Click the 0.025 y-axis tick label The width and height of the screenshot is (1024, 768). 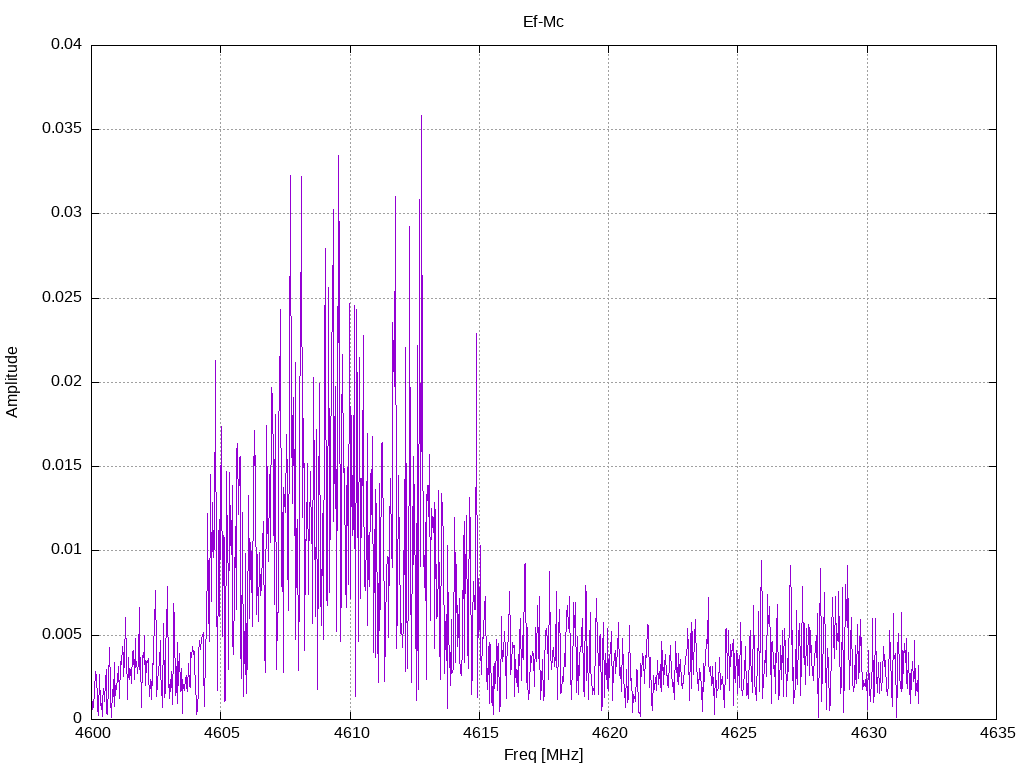tap(63, 297)
